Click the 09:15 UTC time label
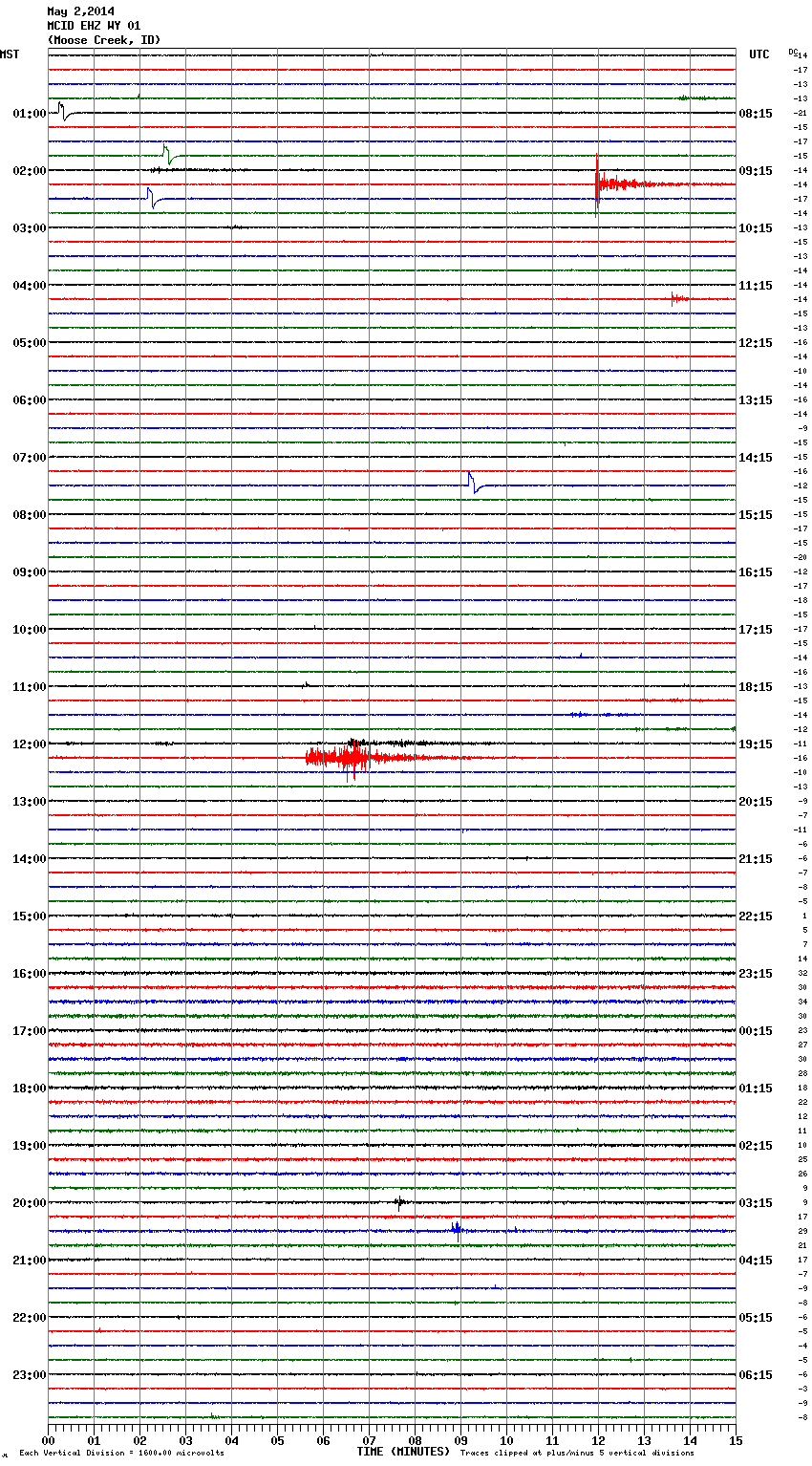Image resolution: width=812 pixels, height=1466 pixels. (756, 170)
